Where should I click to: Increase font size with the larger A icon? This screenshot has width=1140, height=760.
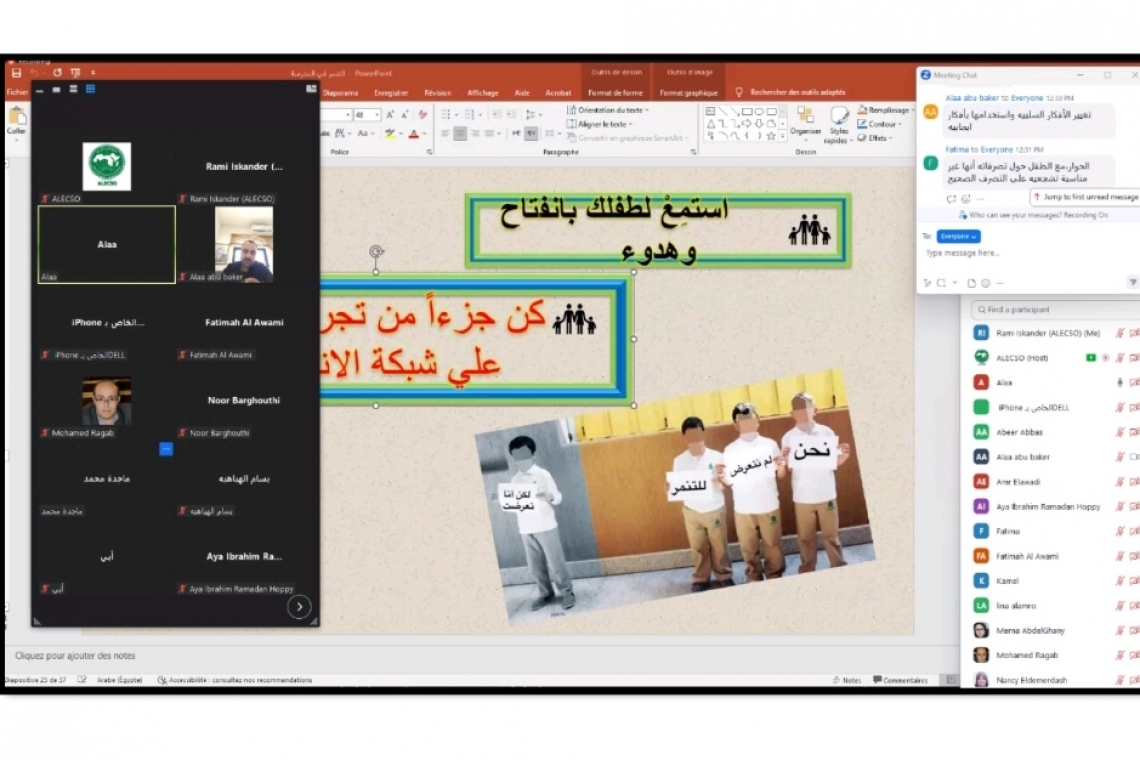[x=390, y=114]
